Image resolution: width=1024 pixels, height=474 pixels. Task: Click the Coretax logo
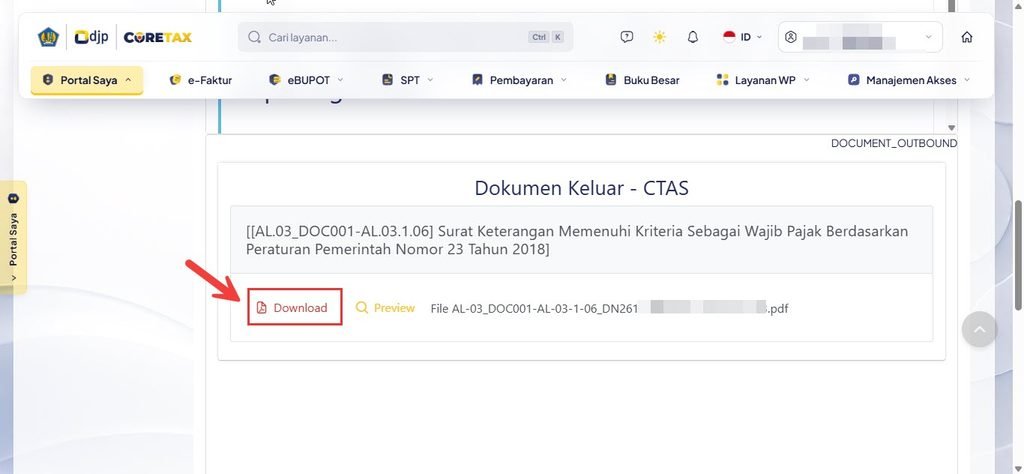(x=157, y=37)
